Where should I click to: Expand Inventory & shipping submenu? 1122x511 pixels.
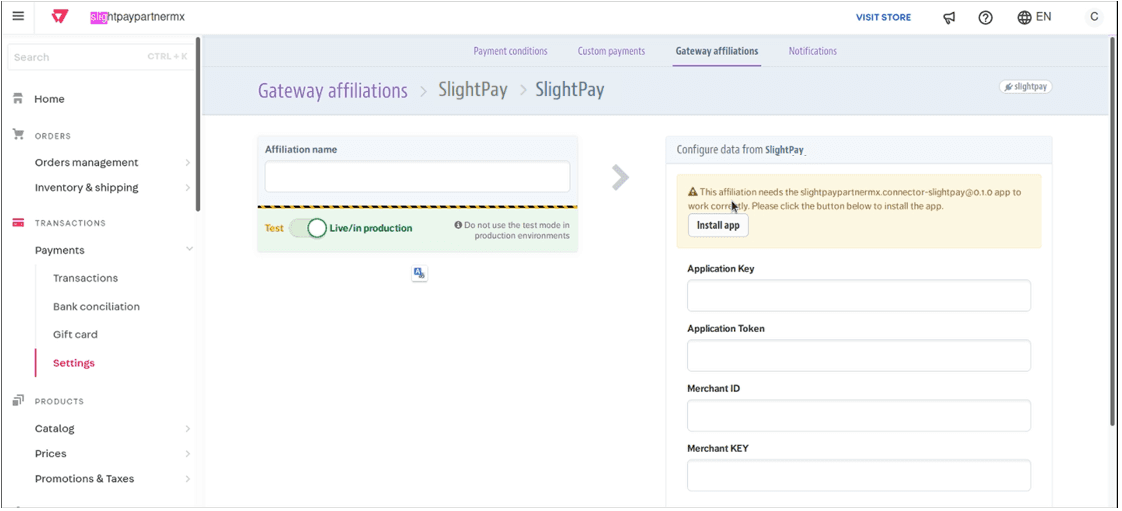pos(187,188)
